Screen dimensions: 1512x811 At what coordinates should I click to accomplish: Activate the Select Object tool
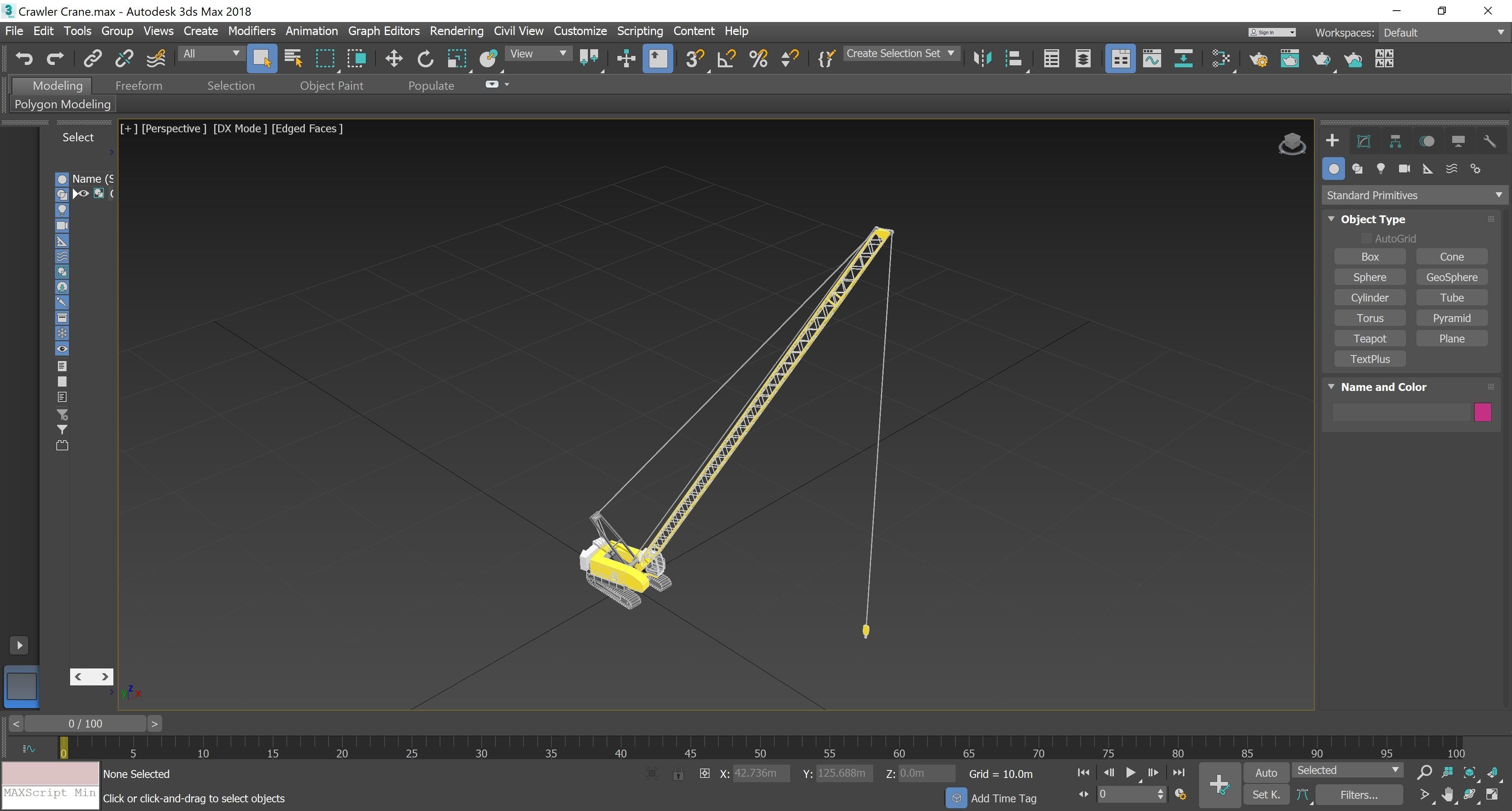tap(262, 59)
